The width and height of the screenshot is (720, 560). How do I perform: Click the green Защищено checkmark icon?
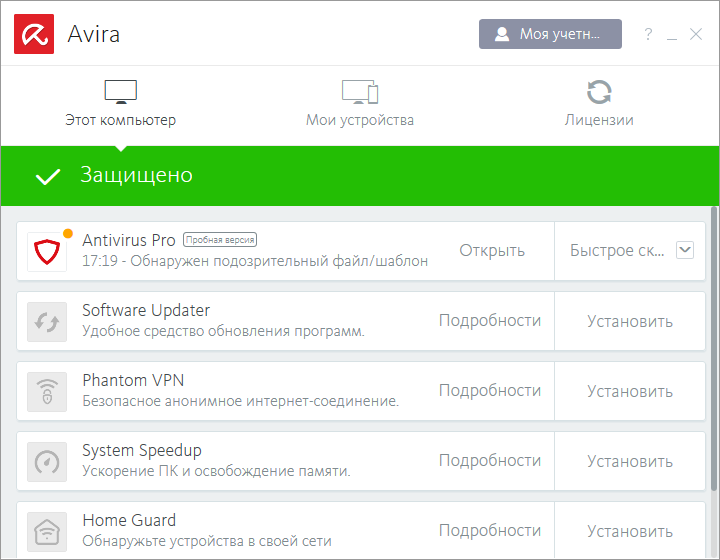point(48,176)
